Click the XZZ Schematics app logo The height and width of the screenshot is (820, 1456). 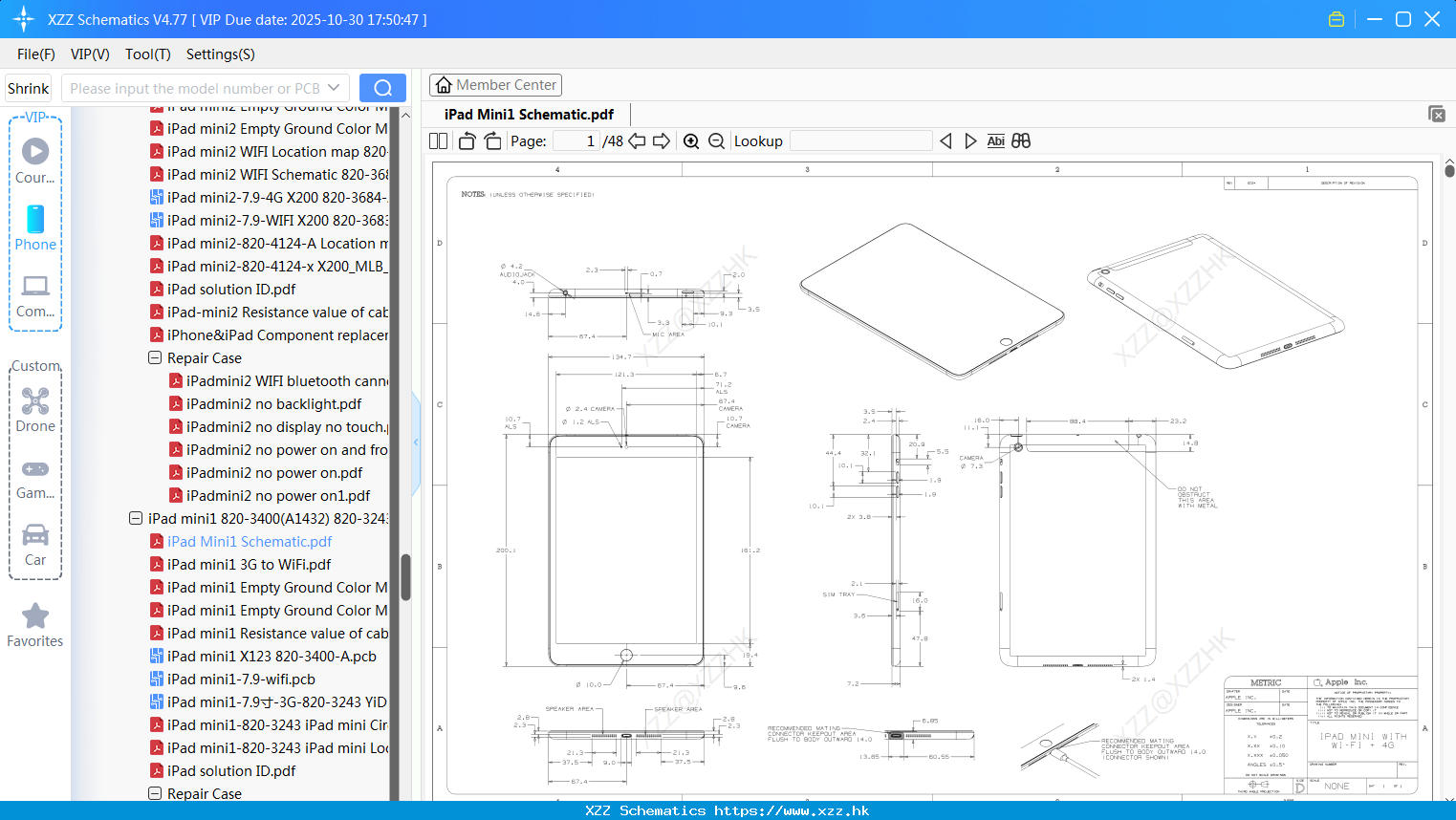24,19
